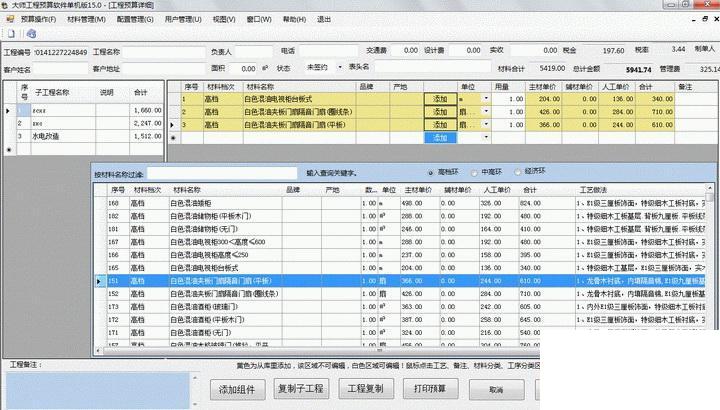Screen dimensions: 720x410
Task: Restore the inner 工程预算详细 child window
Action: (x=705, y=19)
